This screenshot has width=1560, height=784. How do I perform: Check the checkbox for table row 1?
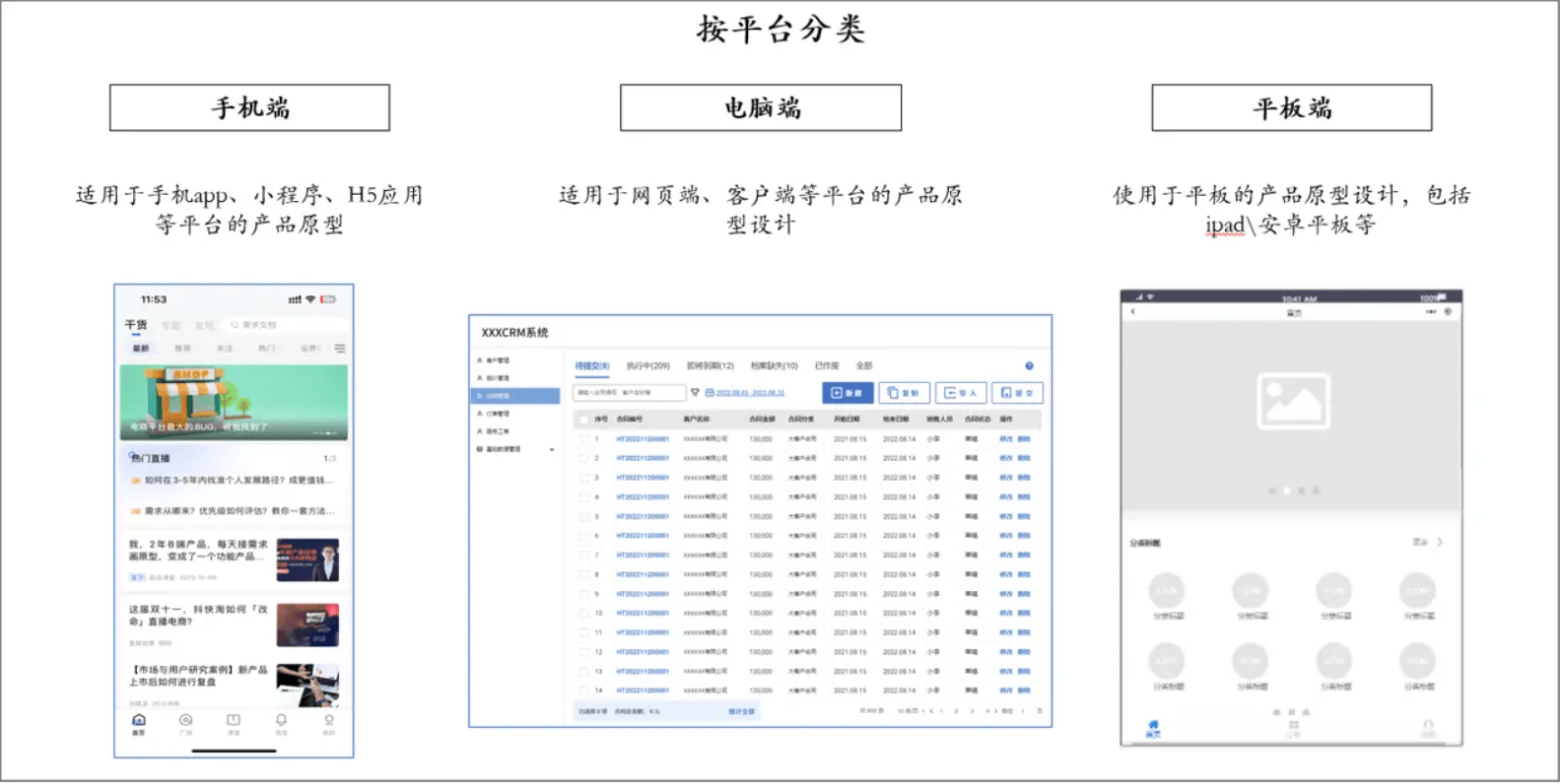583,439
